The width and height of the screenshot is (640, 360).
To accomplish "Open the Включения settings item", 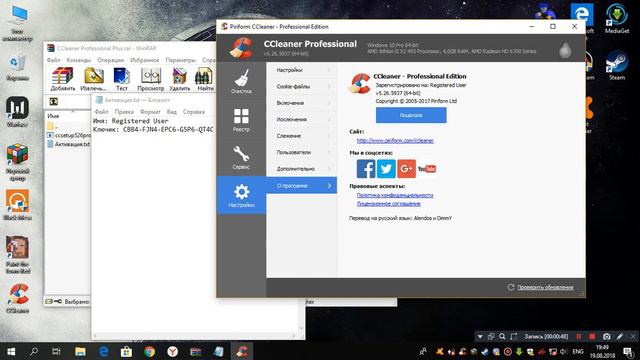I will point(302,103).
